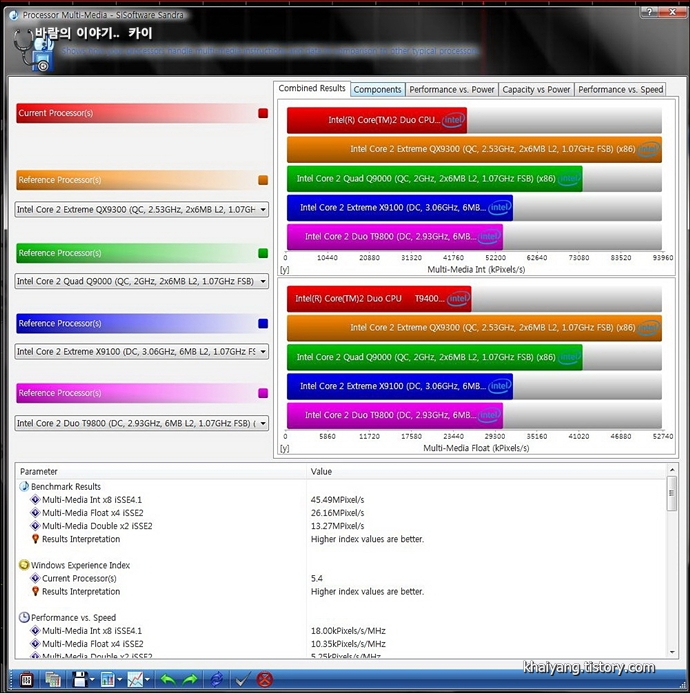Click the 18.00kPixels/s/MHz value
690x693 pixels.
(348, 631)
